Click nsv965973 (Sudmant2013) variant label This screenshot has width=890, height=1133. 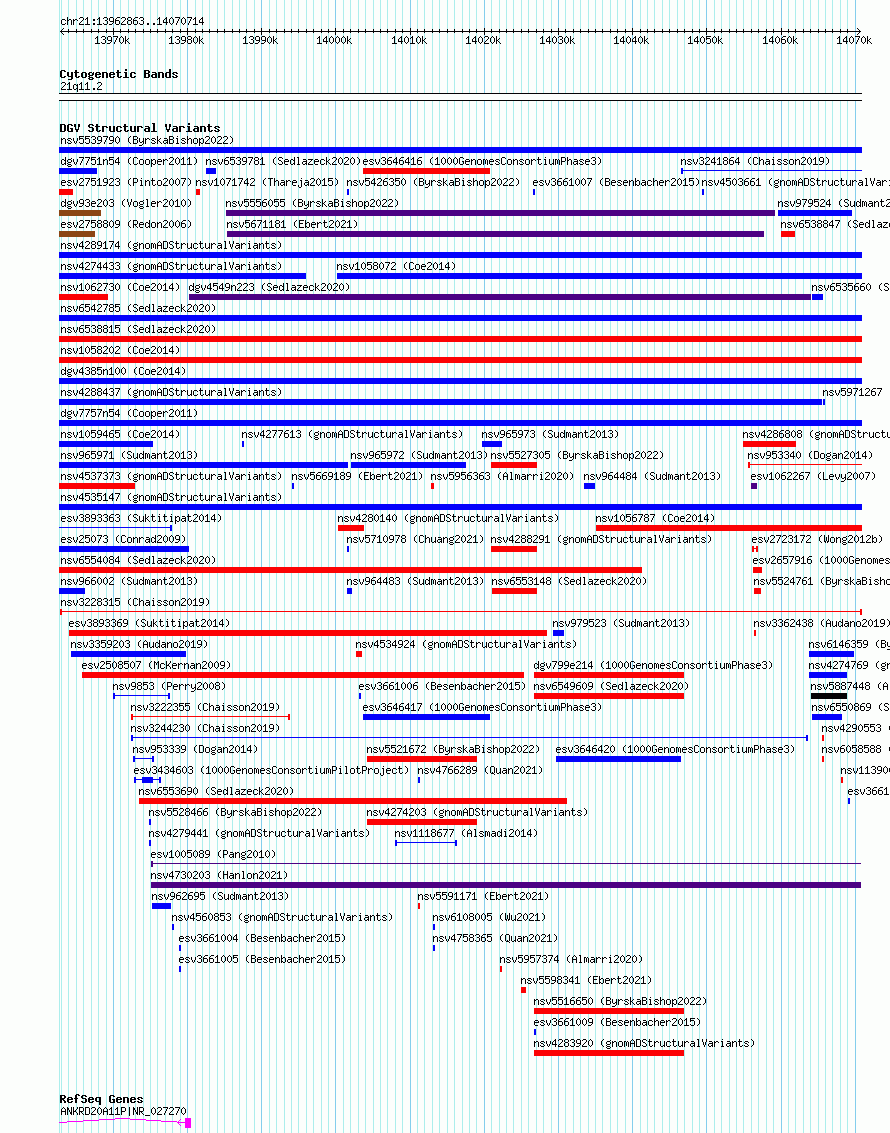550,434
